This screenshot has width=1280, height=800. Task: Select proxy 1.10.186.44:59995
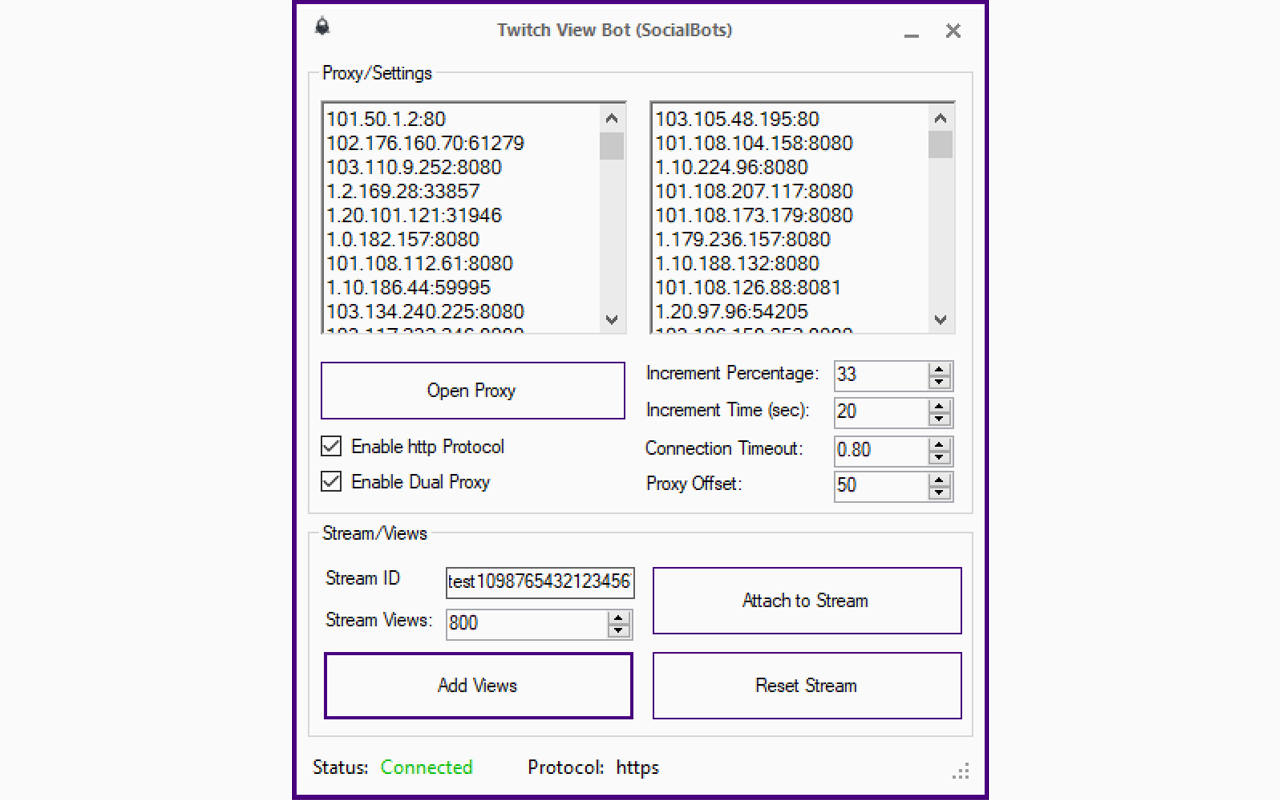pos(409,287)
